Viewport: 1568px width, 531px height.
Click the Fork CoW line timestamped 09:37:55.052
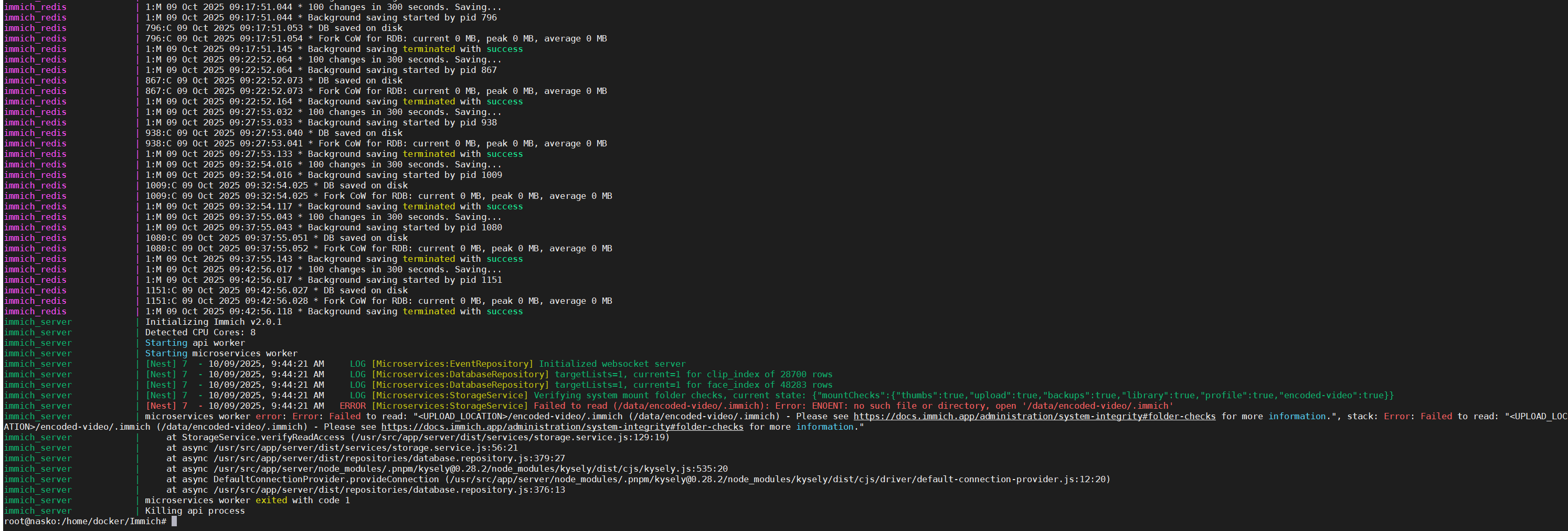pyautogui.click(x=378, y=249)
